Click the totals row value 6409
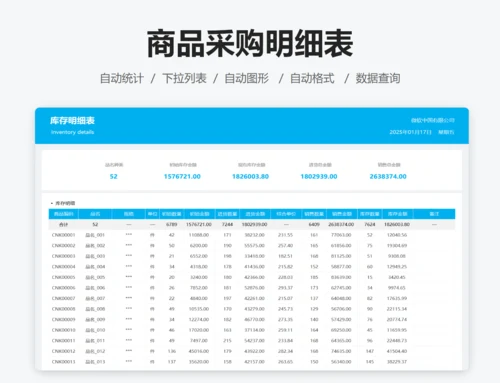500x383 pixels. pos(314,224)
